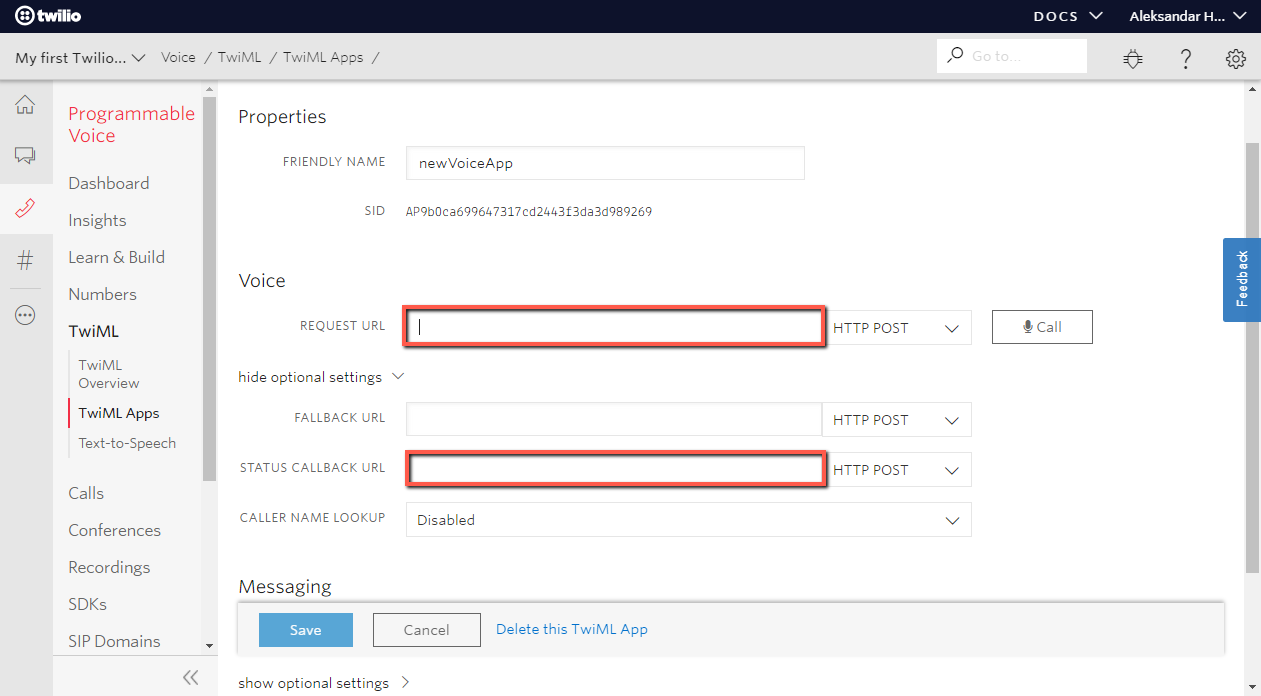Open SDKs in sidebar menu
This screenshot has height=696, width=1261.
coord(87,604)
